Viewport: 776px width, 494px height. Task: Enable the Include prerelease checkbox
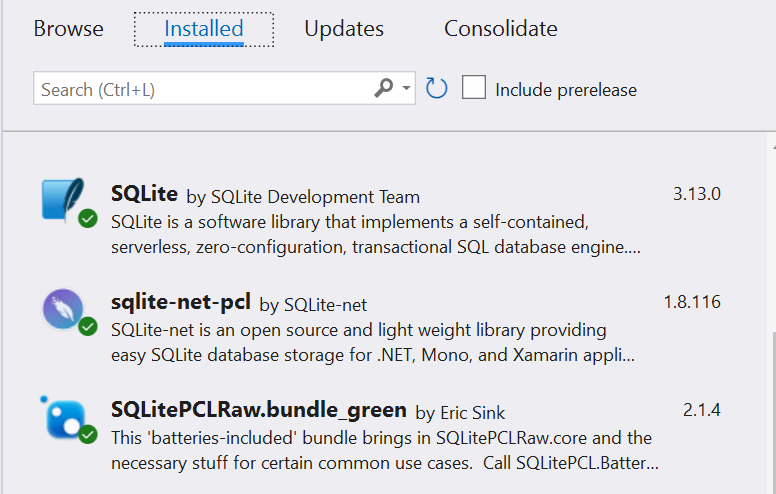[474, 88]
